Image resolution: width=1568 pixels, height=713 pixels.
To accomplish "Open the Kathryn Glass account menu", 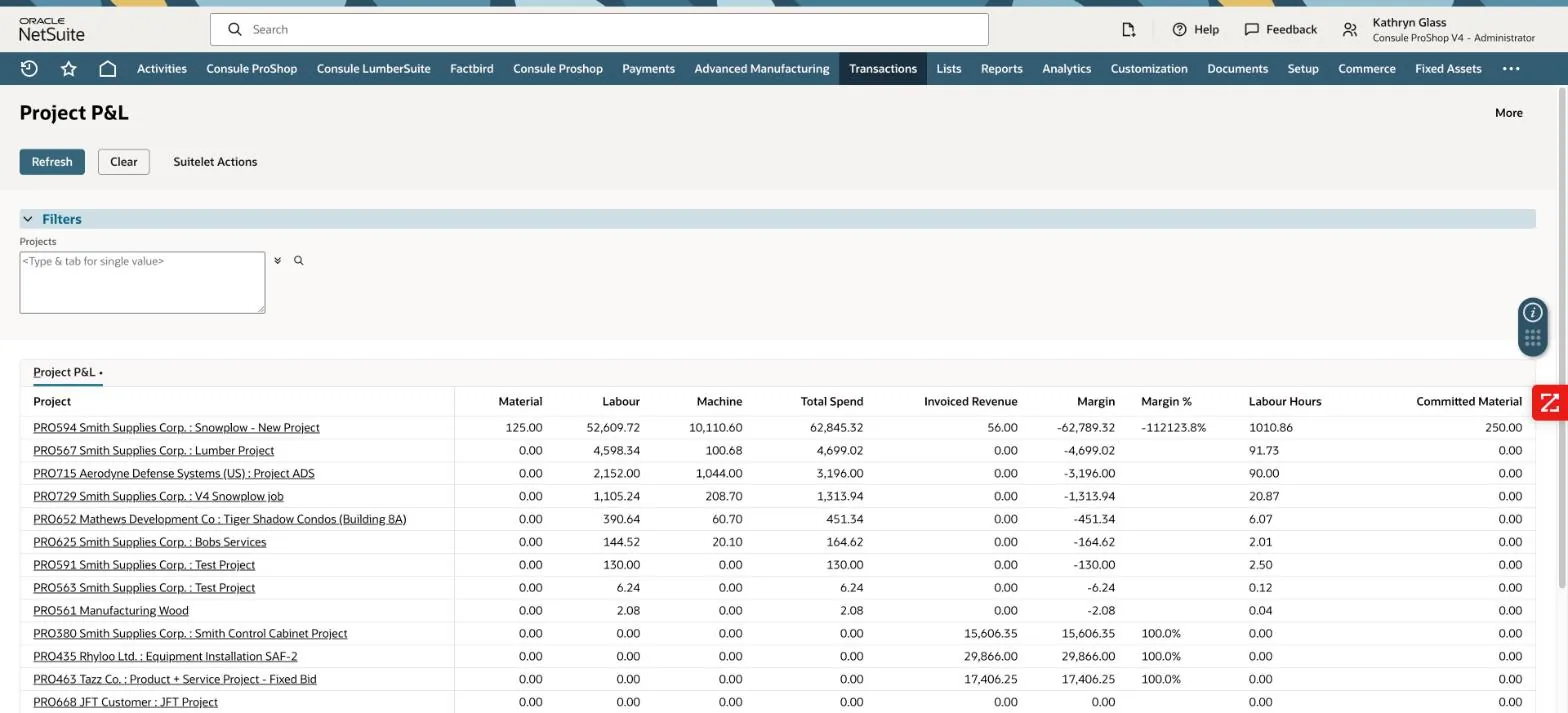I will pyautogui.click(x=1453, y=30).
